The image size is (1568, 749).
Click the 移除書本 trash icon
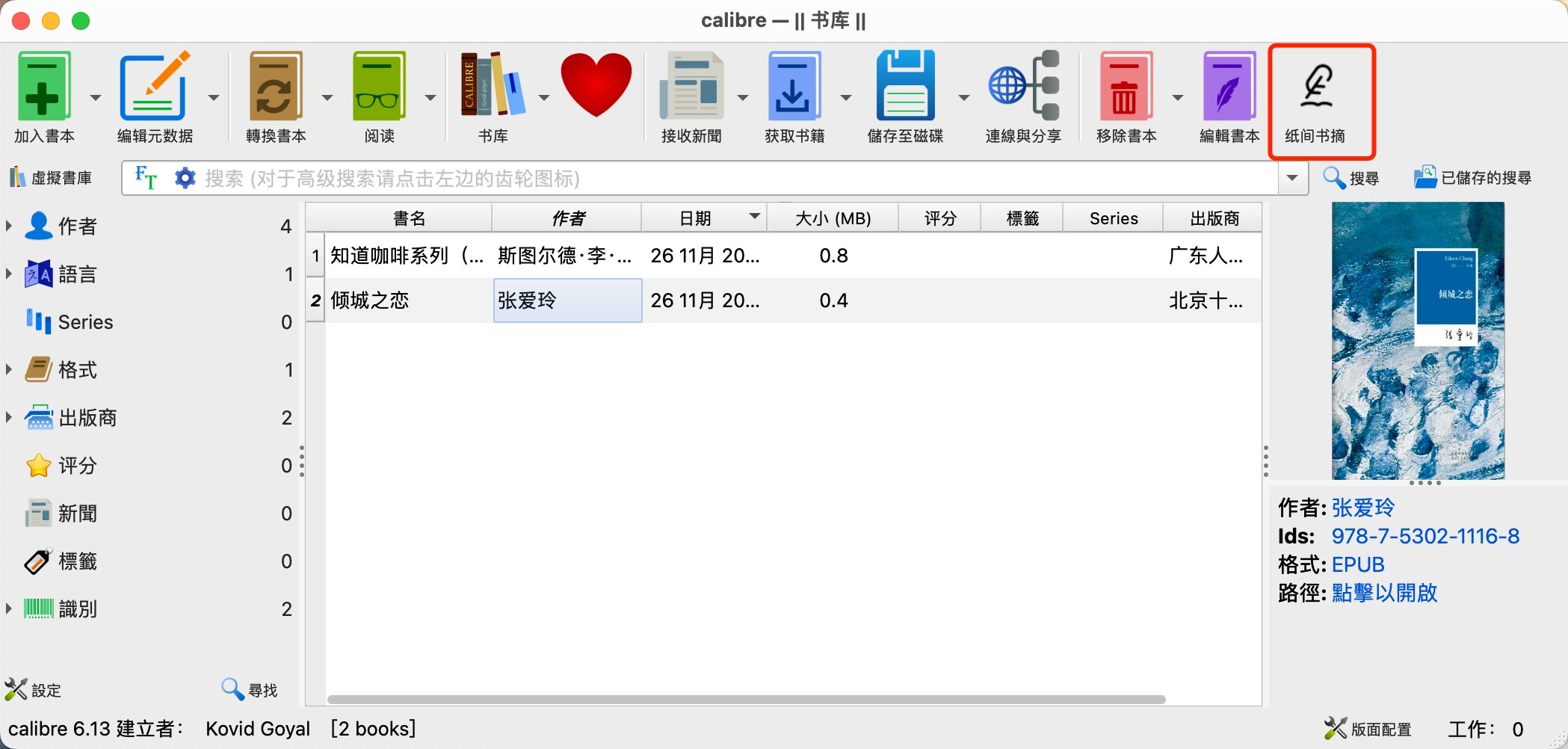point(1126,86)
